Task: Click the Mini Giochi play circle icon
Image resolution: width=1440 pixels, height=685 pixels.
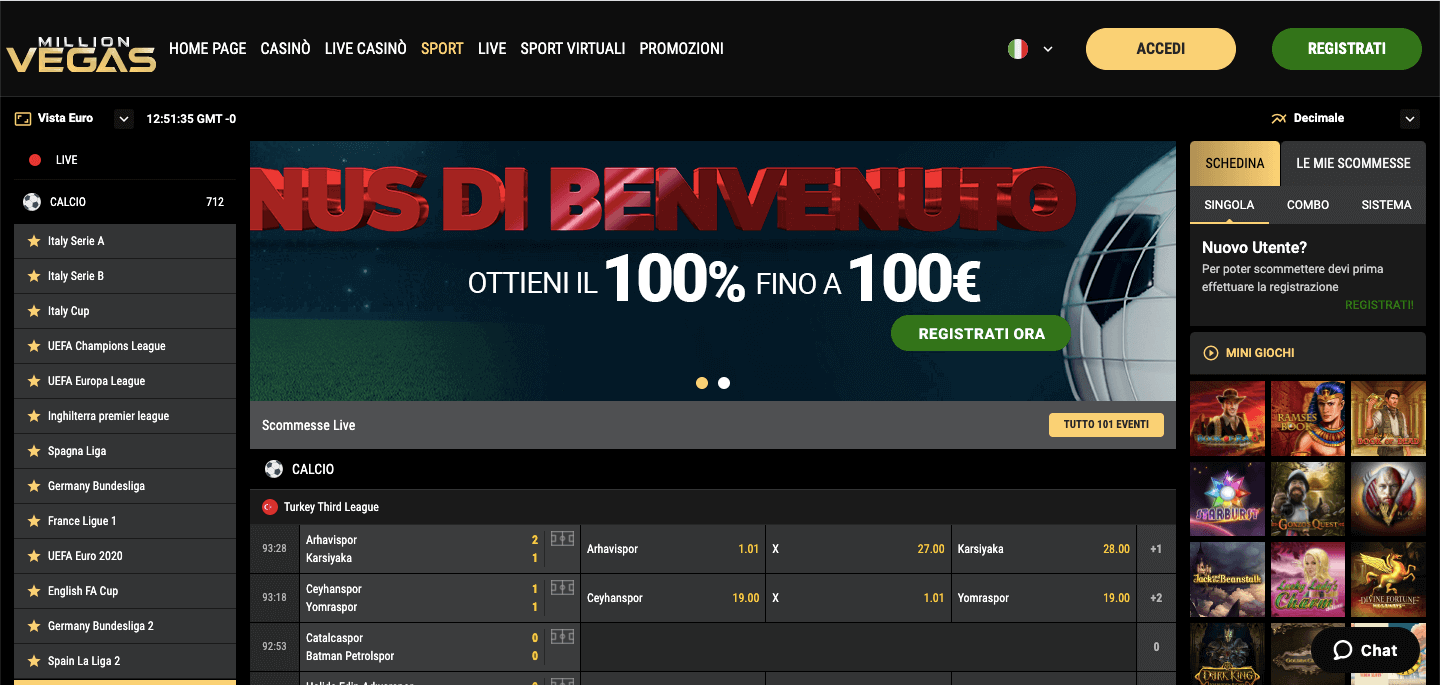Action: click(x=1211, y=353)
